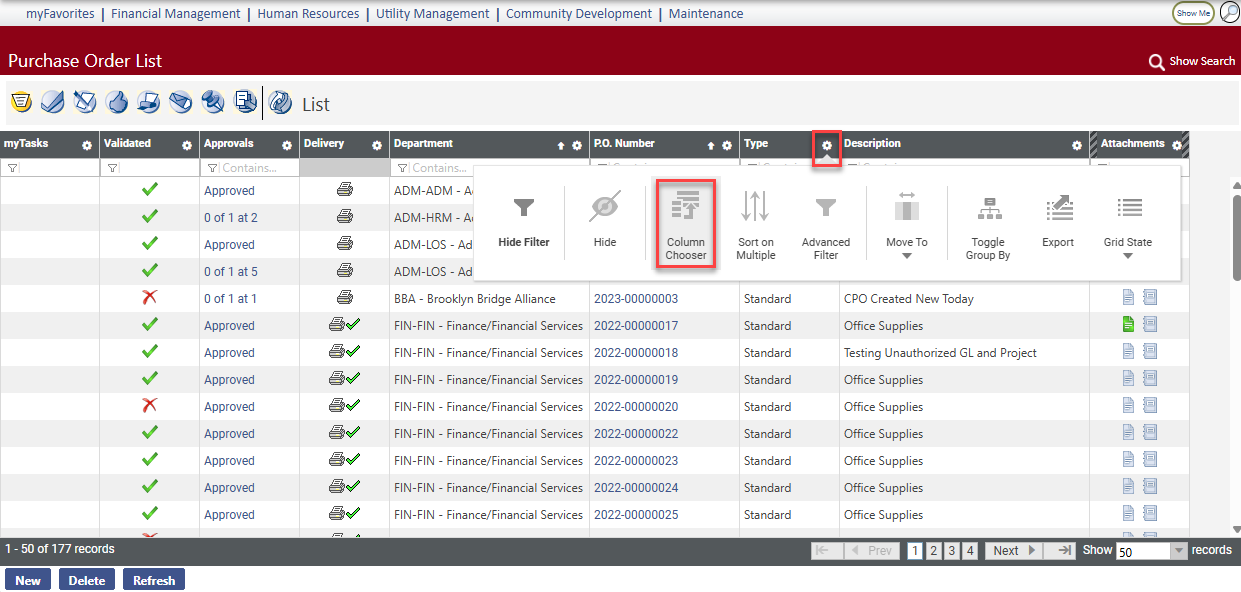Click the New button
1241x592 pixels.
(28, 580)
